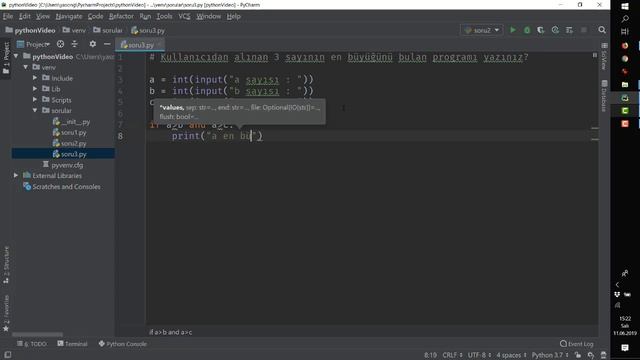
Task: Open the Edit menu
Action: click(x=24, y=16)
